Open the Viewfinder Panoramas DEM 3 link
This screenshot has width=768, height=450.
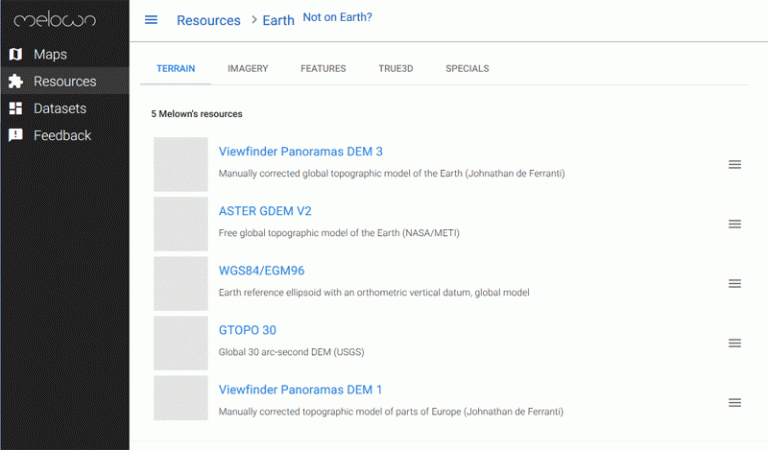tap(300, 151)
